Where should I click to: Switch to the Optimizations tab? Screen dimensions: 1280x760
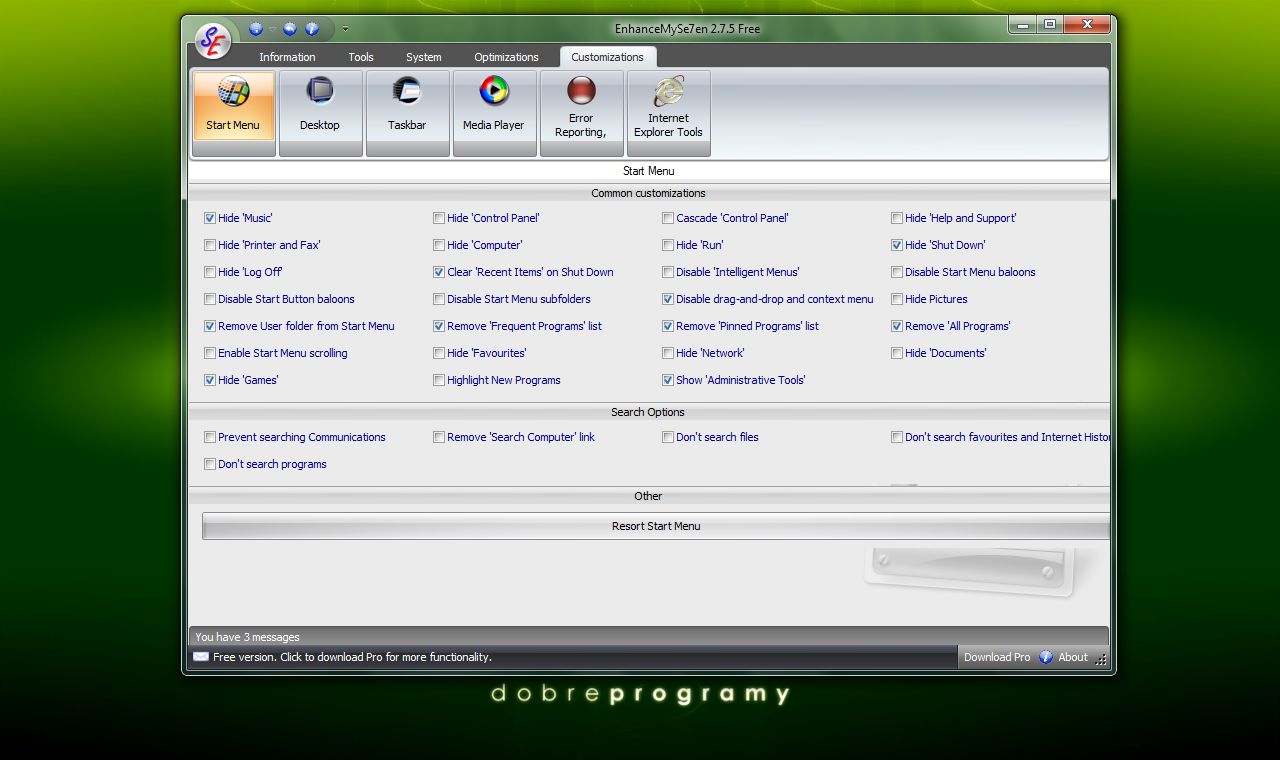[506, 57]
